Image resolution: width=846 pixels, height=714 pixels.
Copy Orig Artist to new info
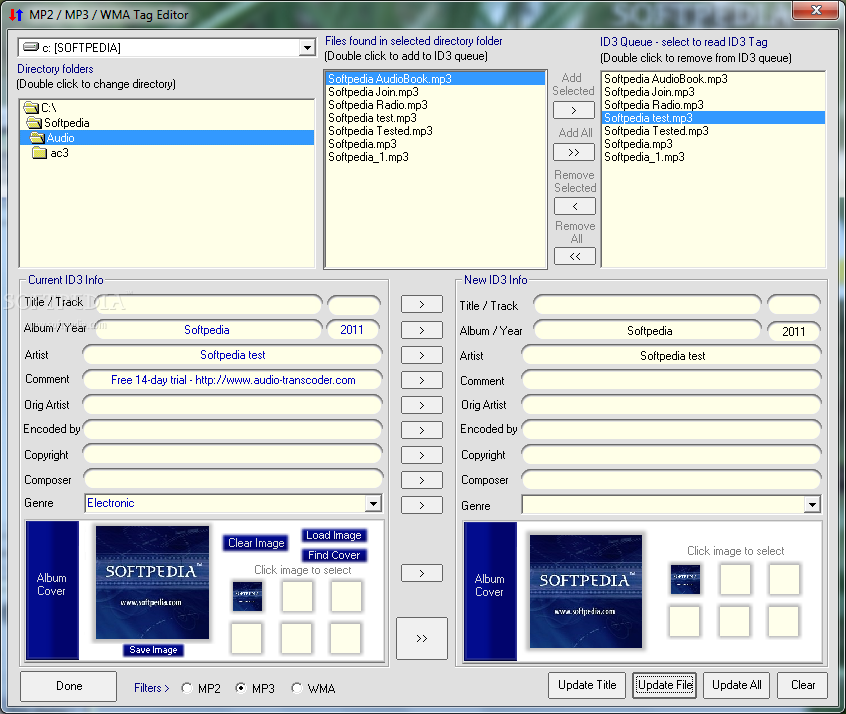click(422, 405)
